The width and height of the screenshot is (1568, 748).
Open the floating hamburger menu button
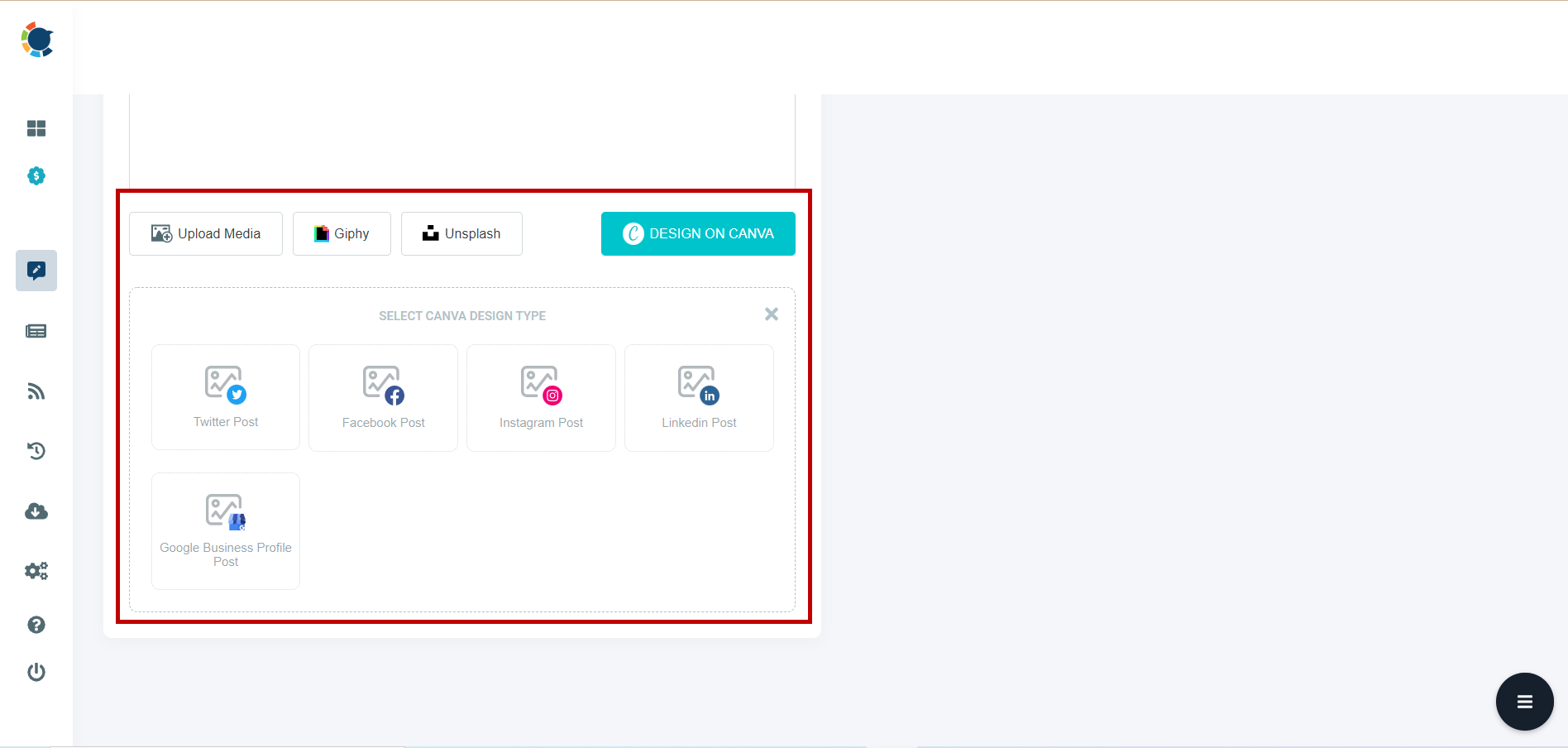(x=1524, y=701)
